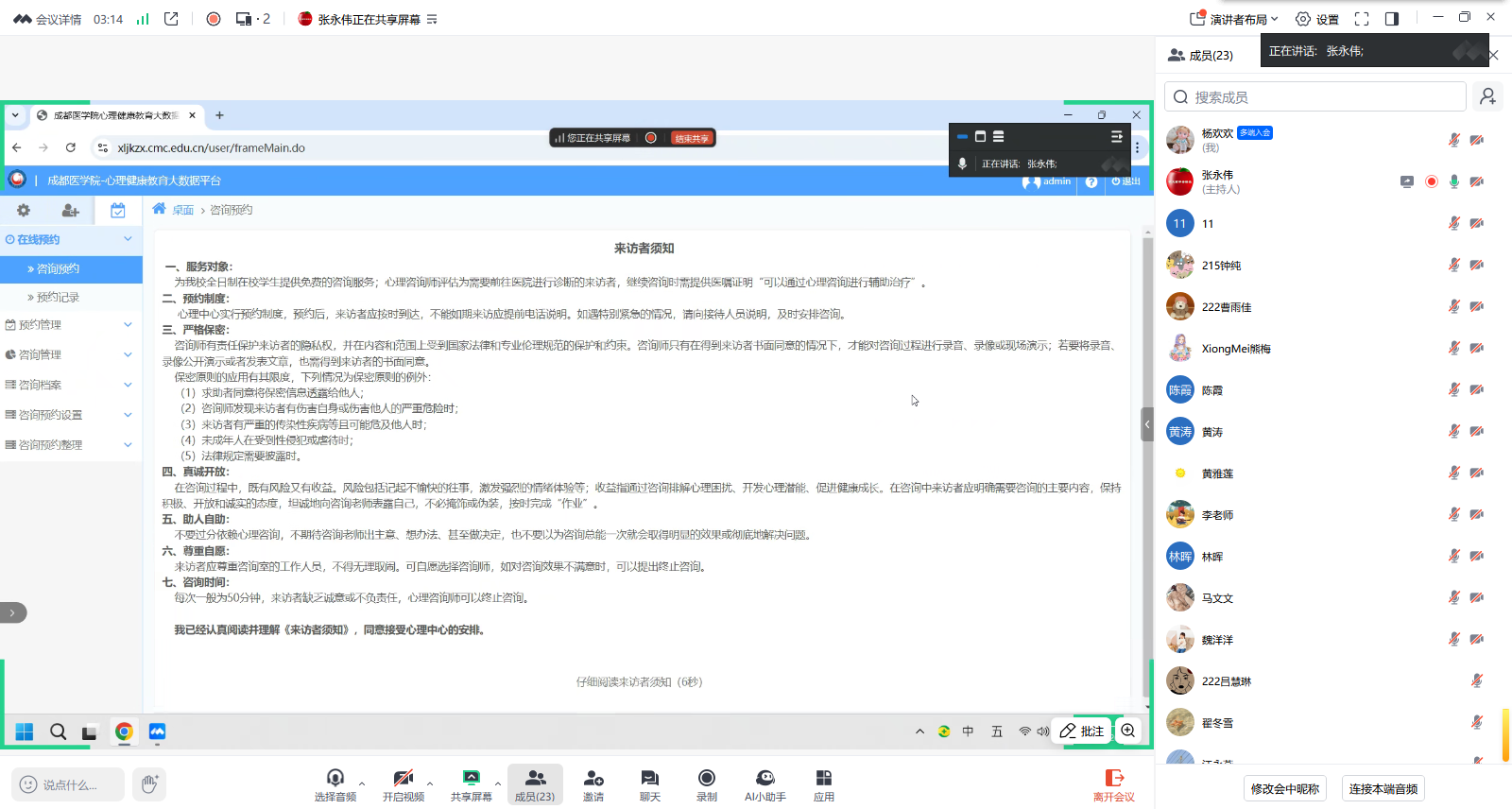Screen dimensions: 1512x809
Task: Click the gear settings tab in sidebar header
Action: (x=24, y=211)
